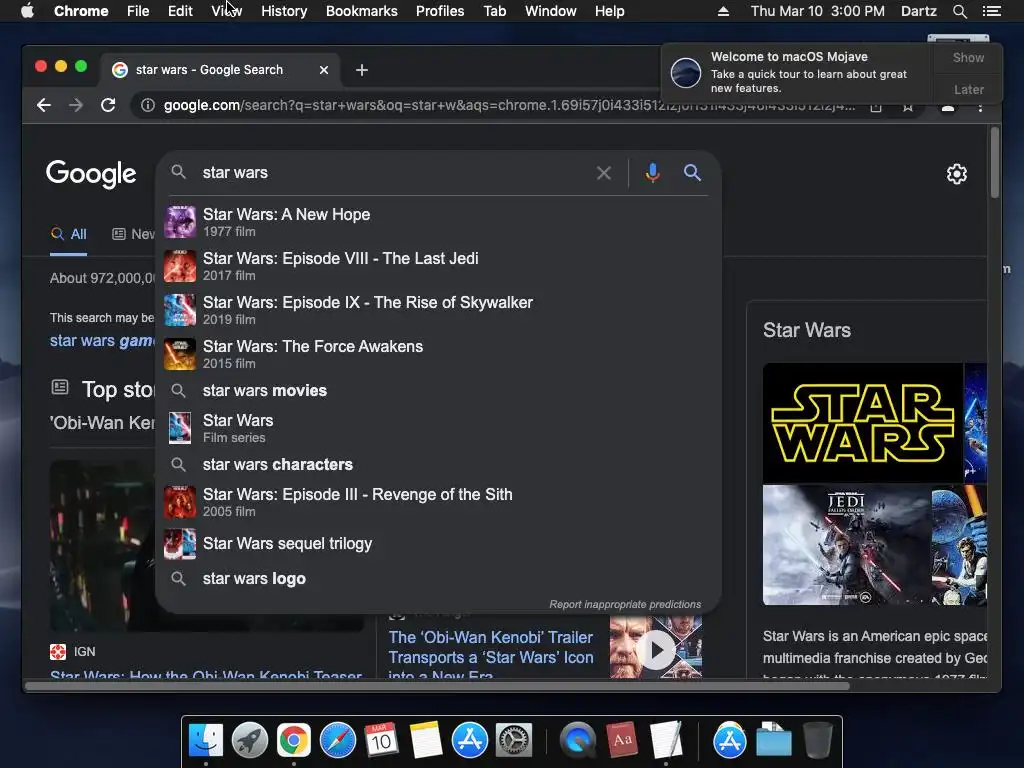Open Dictionary app in the dock
The image size is (1024, 768).
pyautogui.click(x=622, y=741)
